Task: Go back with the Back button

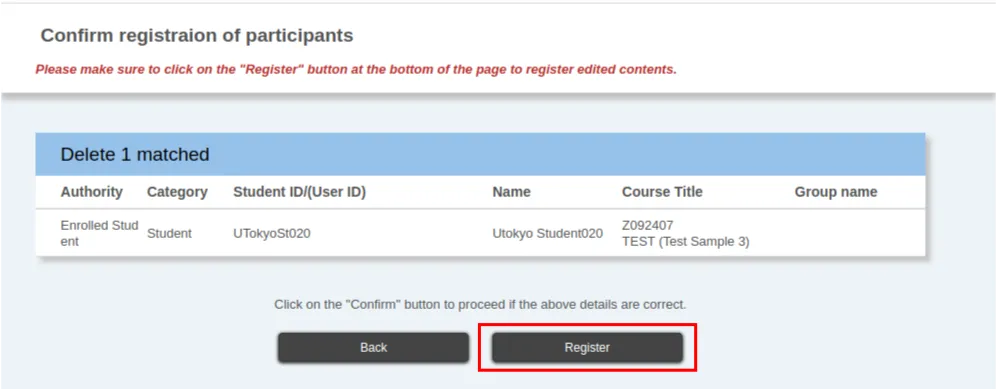Action: click(x=373, y=348)
